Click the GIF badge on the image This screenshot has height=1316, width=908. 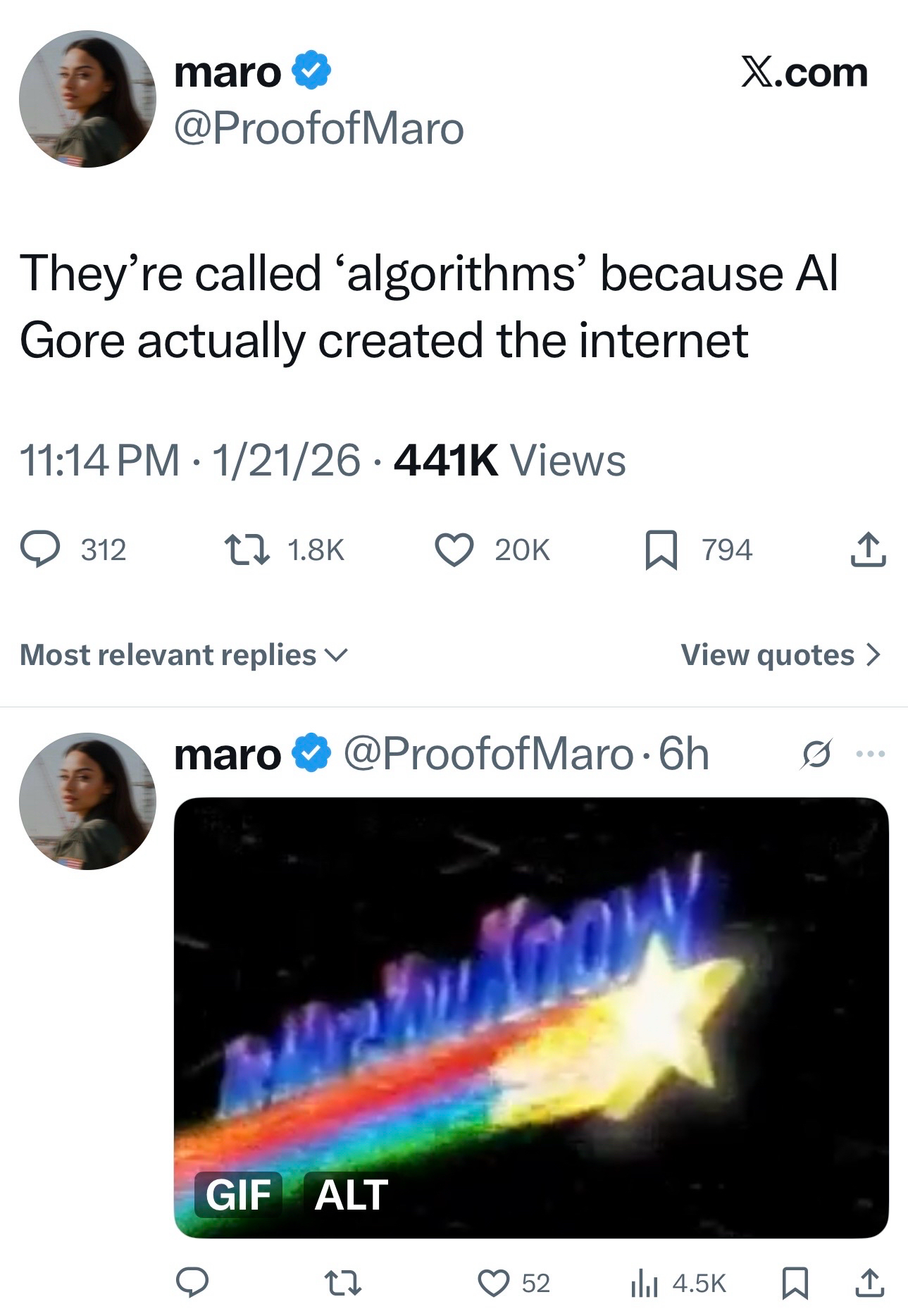[x=238, y=1195]
